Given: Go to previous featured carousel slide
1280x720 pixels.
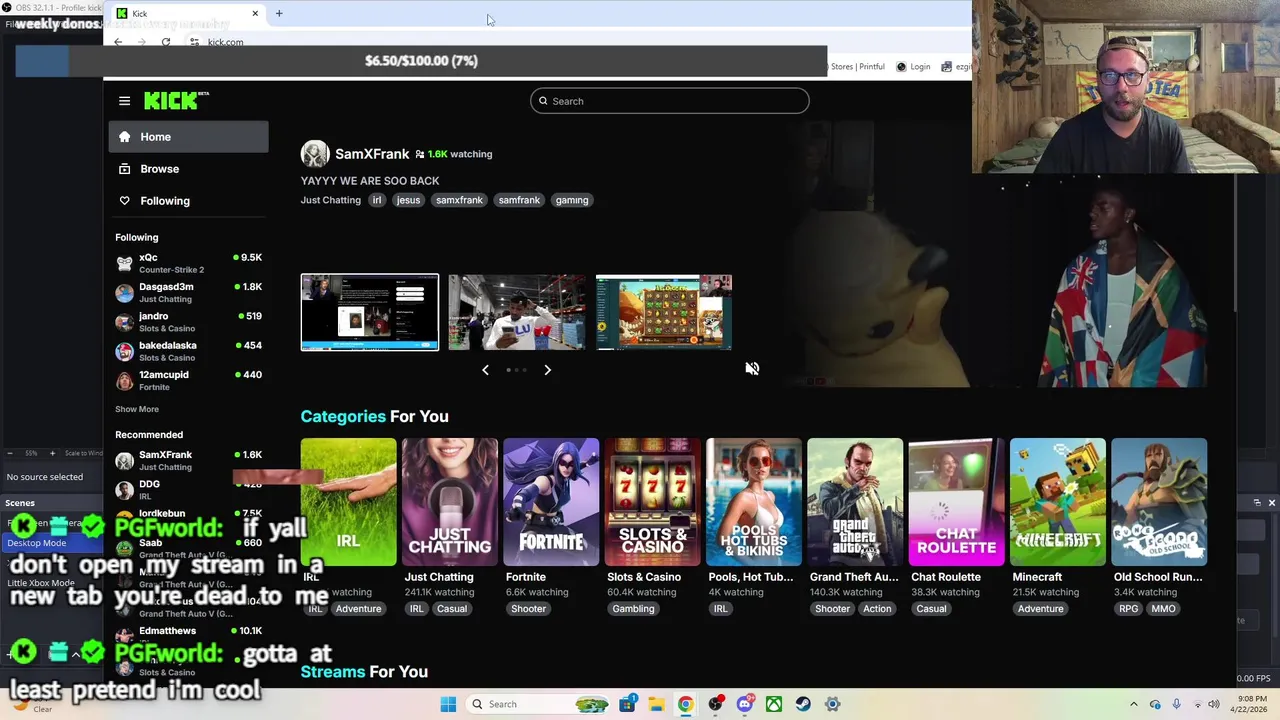Looking at the screenshot, I should 485,370.
